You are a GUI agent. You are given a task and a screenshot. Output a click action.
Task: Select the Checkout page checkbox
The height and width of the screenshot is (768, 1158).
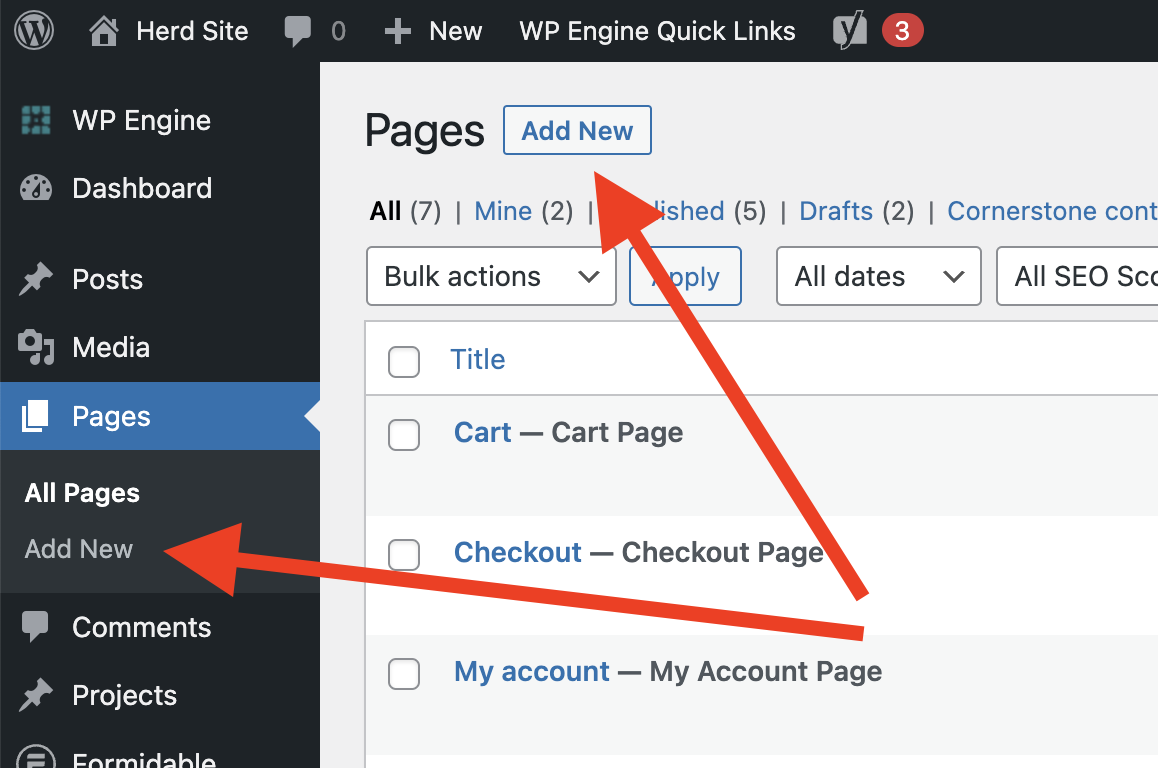(404, 554)
